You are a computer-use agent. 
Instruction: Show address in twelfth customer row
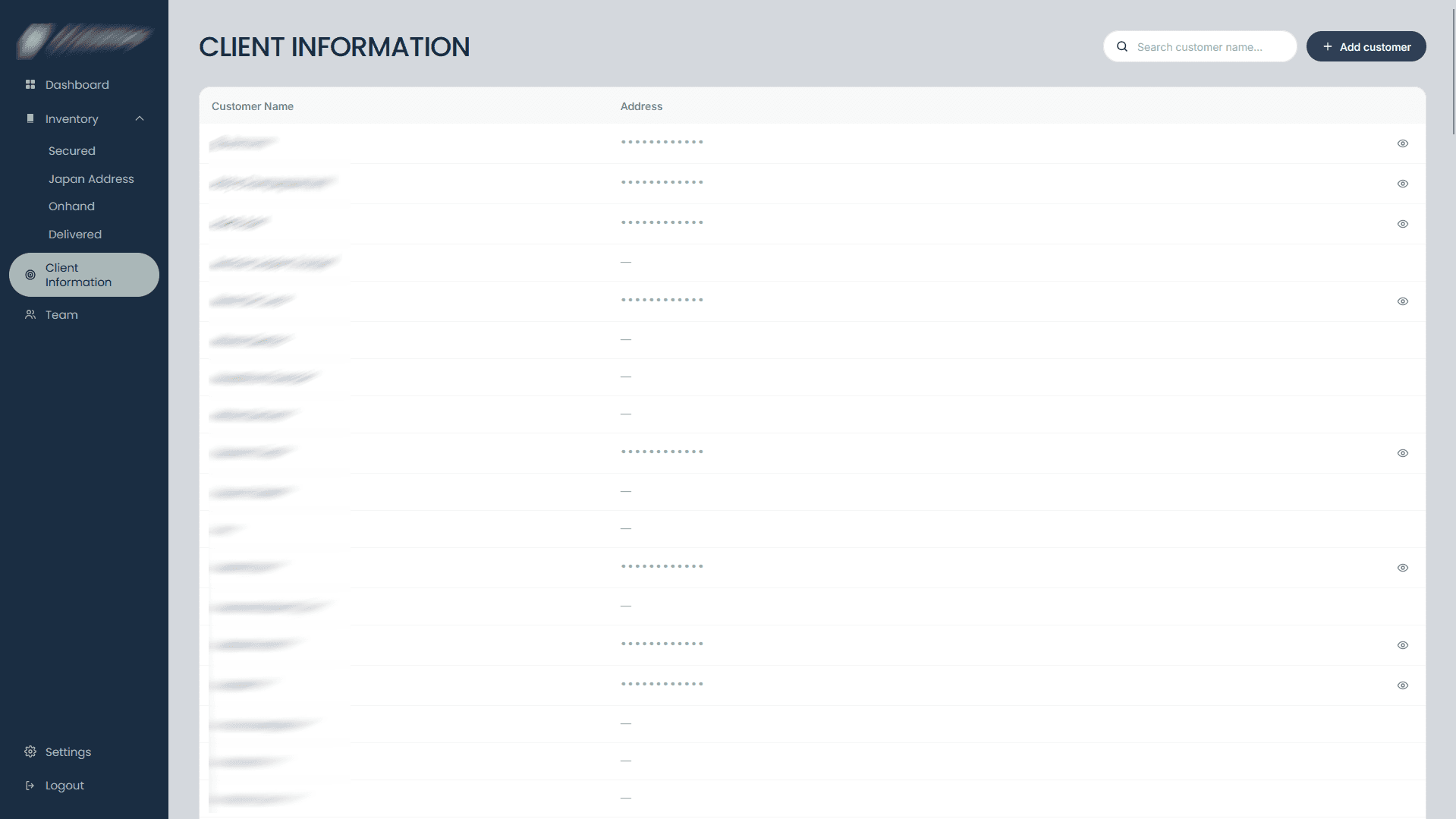pyautogui.click(x=1403, y=568)
